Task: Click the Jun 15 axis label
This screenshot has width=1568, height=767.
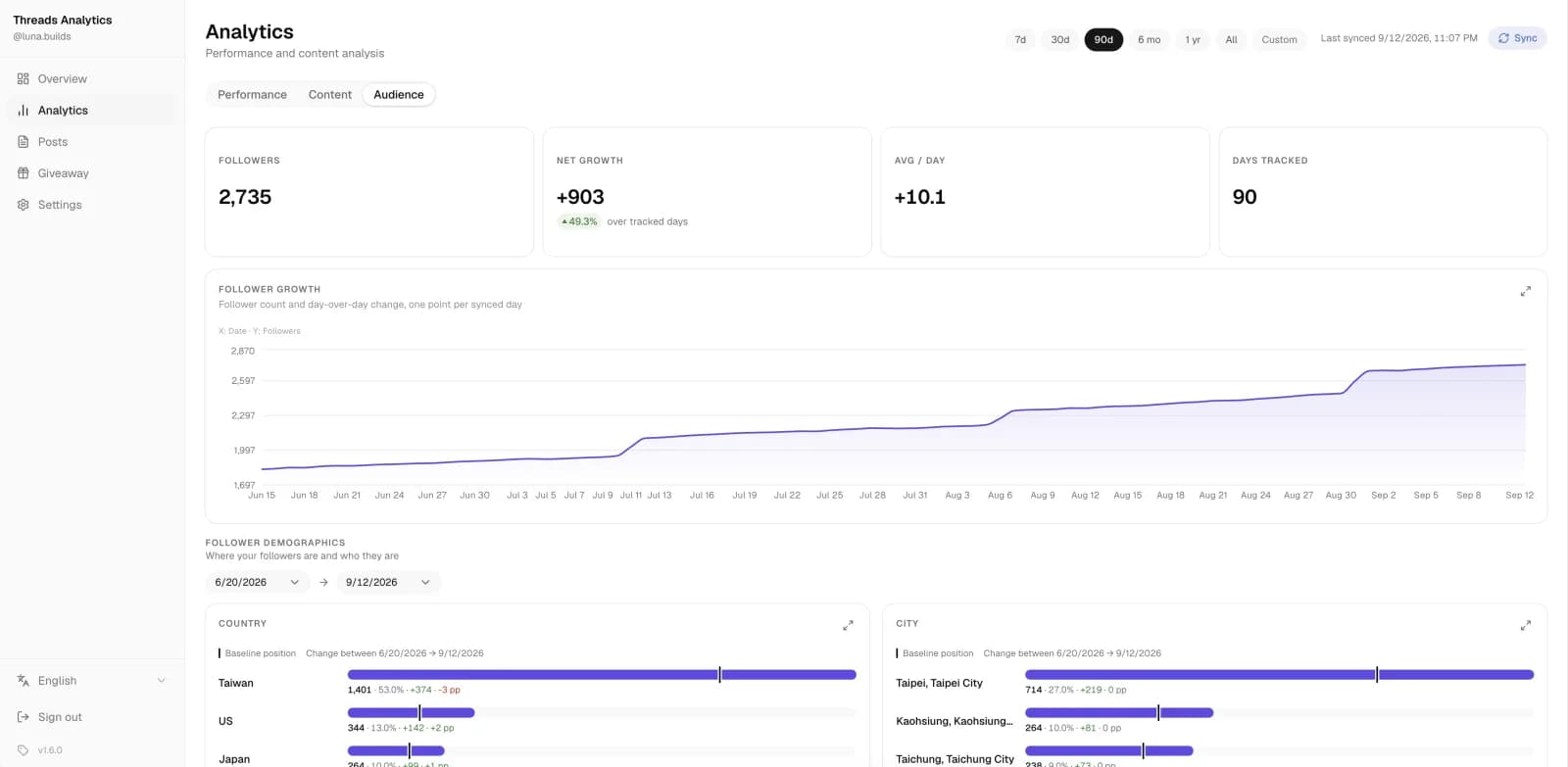Action: [262, 495]
